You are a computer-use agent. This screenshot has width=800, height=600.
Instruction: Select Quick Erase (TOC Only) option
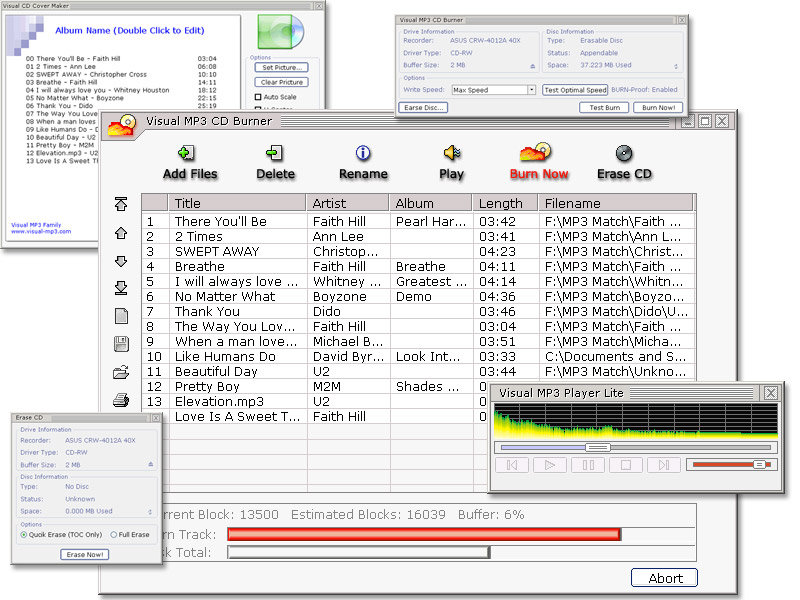pos(23,535)
